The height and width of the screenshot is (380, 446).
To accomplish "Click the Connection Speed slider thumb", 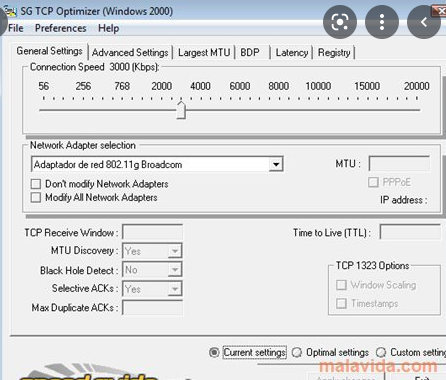I will [x=181, y=110].
